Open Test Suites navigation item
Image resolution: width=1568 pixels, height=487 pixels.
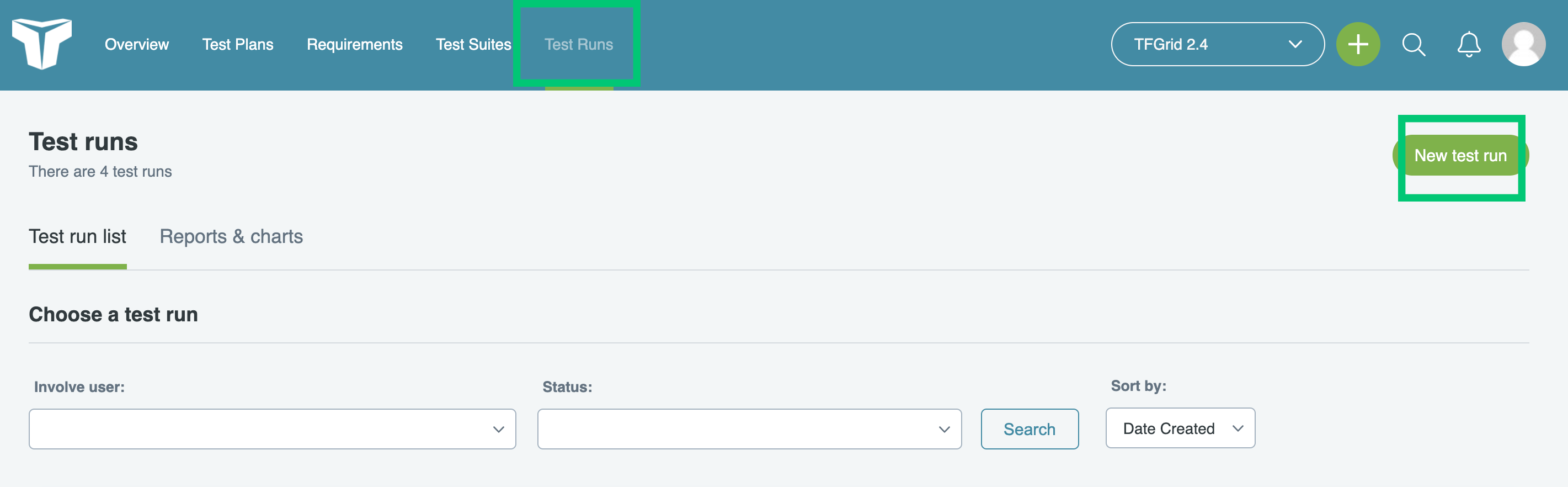[473, 45]
